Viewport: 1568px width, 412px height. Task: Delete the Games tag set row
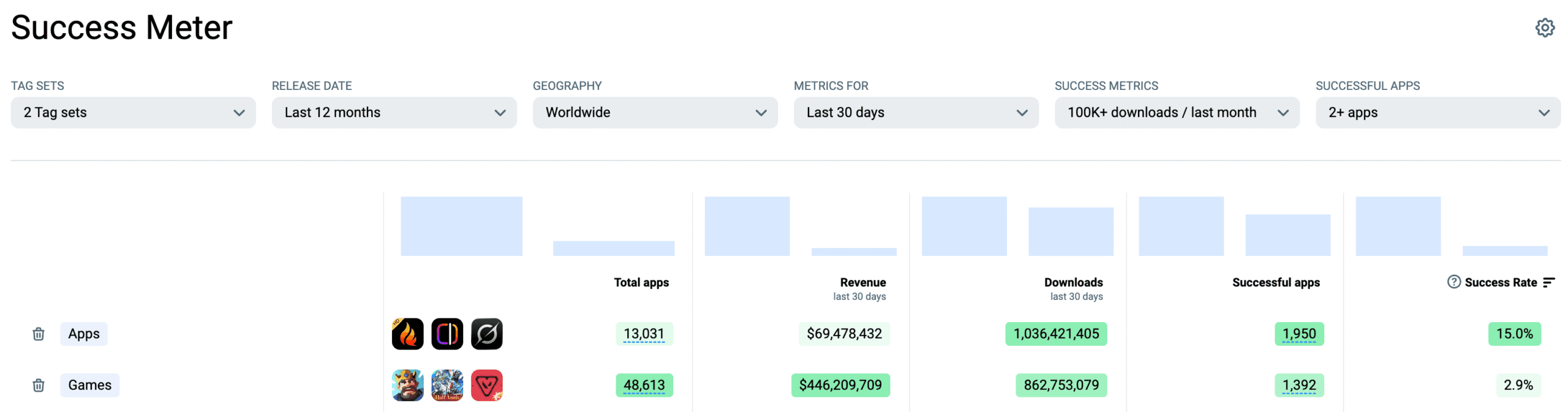pos(39,385)
